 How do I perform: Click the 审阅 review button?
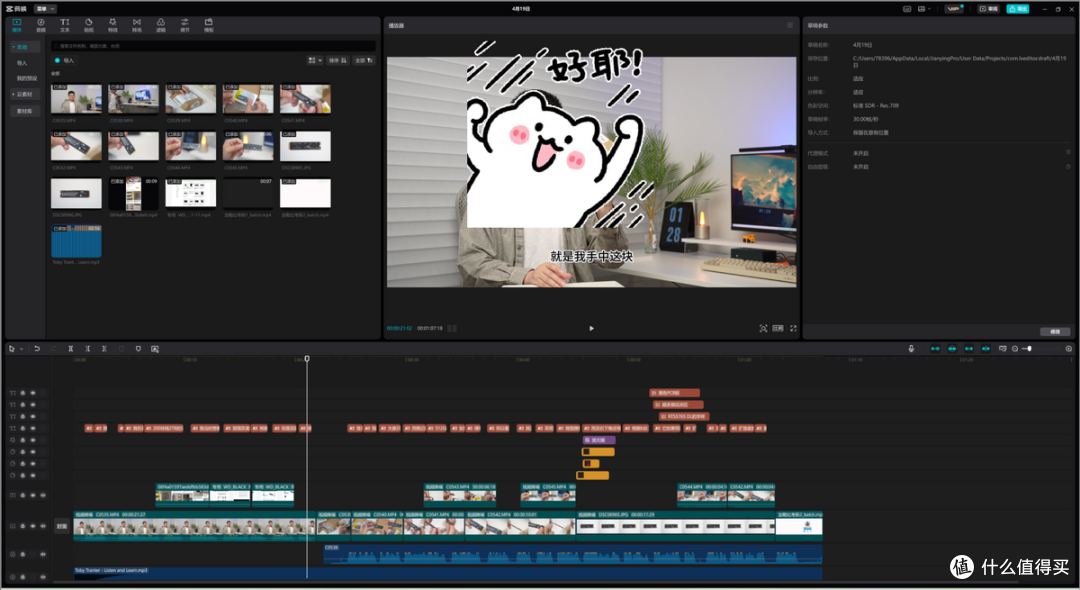989,9
